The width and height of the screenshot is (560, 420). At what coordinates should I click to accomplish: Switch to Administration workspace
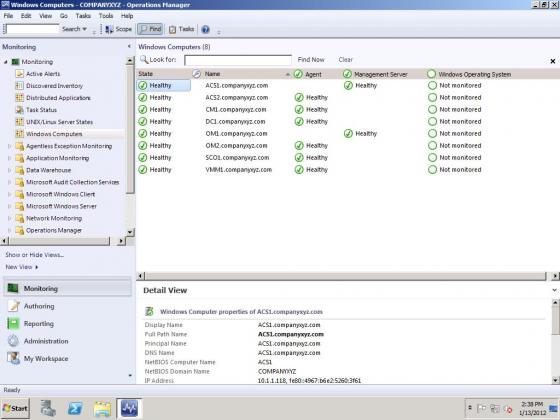coord(46,341)
